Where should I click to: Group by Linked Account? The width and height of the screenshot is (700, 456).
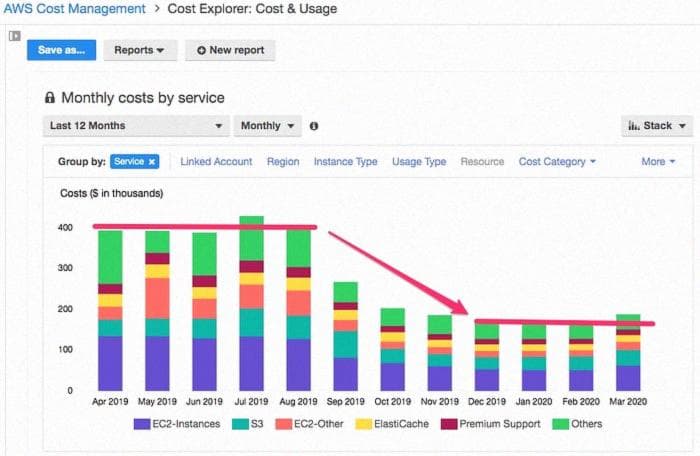pyautogui.click(x=216, y=162)
